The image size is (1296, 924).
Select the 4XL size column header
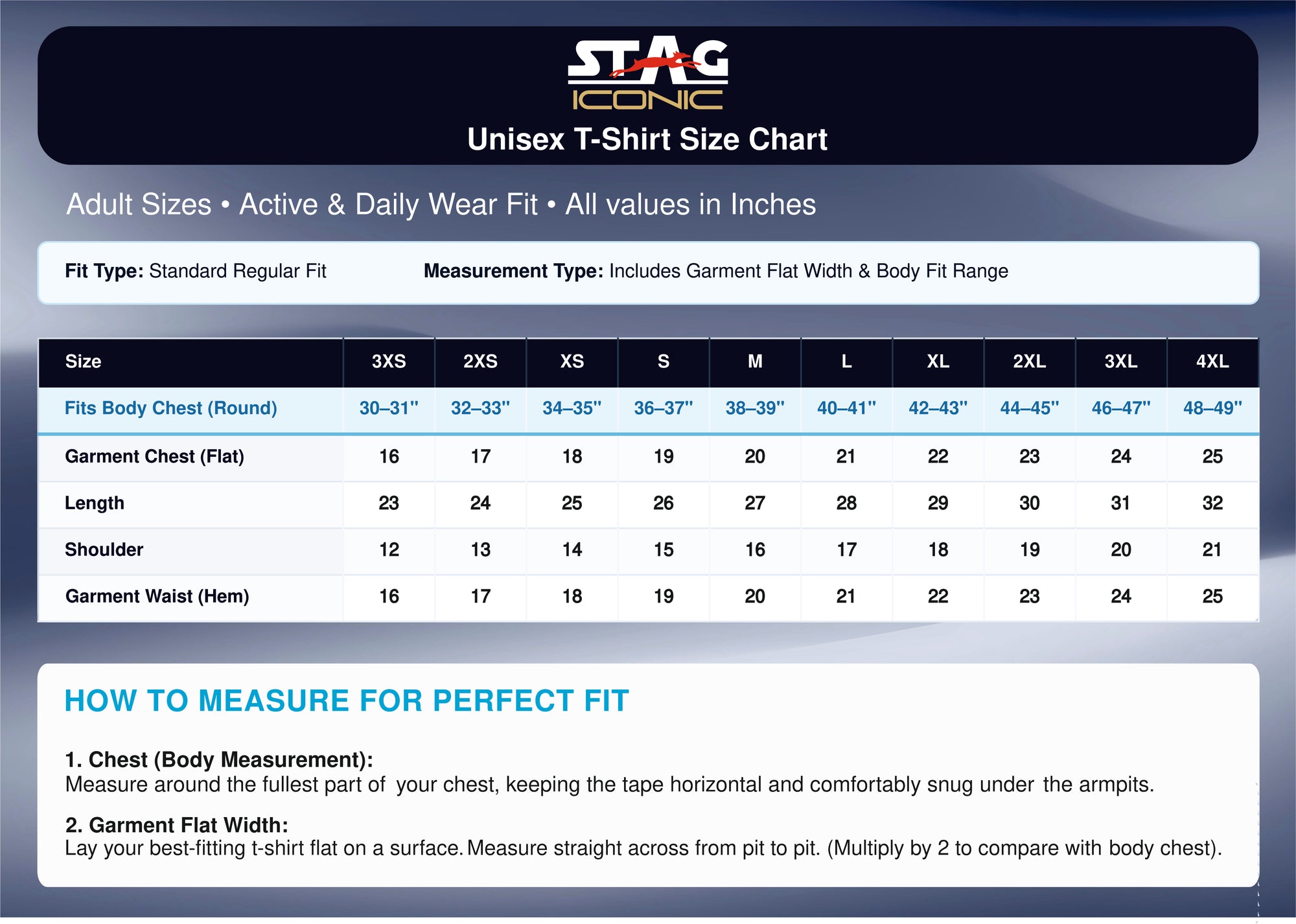[1212, 362]
